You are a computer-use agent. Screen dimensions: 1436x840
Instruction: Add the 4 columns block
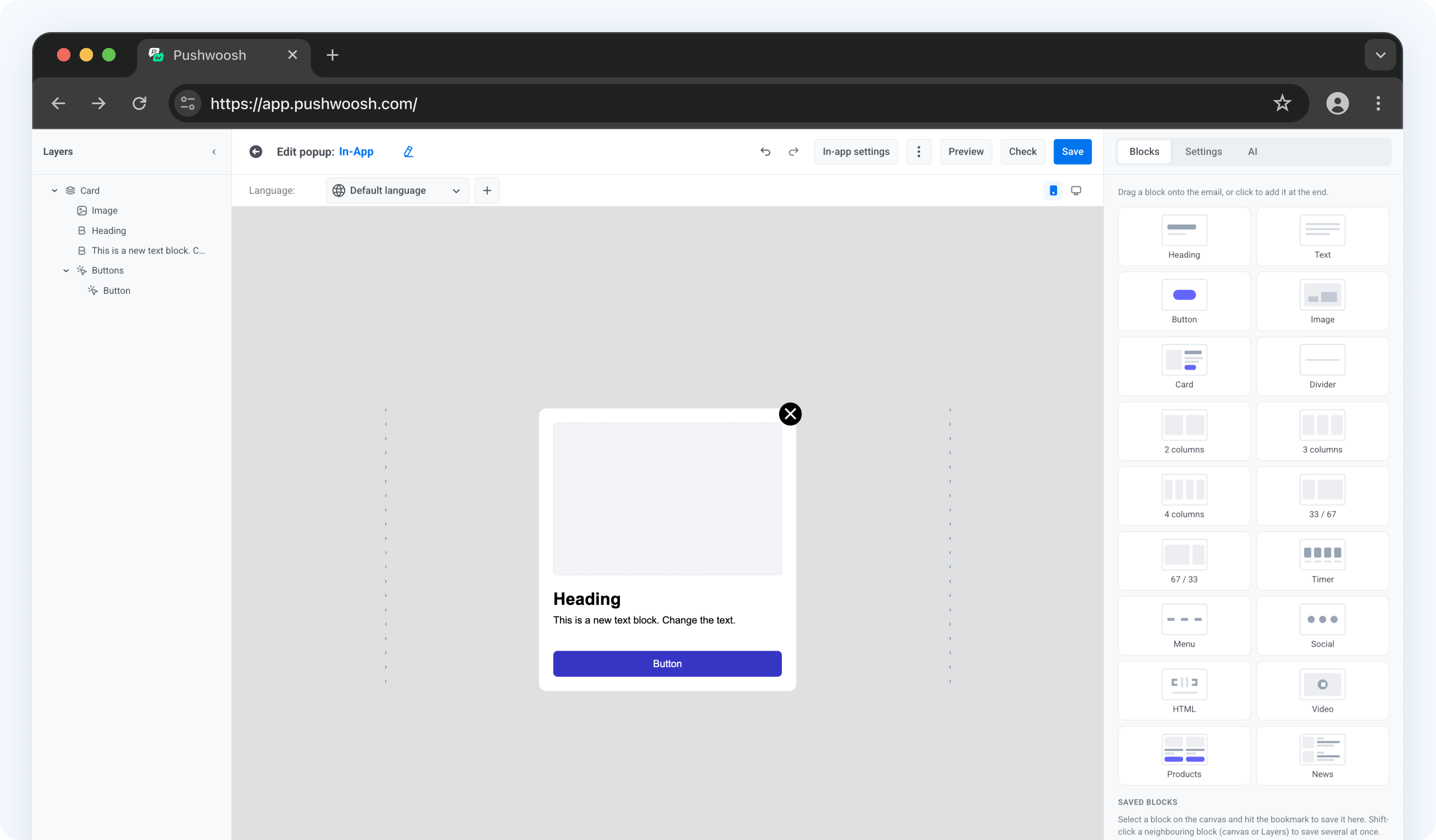pyautogui.click(x=1184, y=496)
